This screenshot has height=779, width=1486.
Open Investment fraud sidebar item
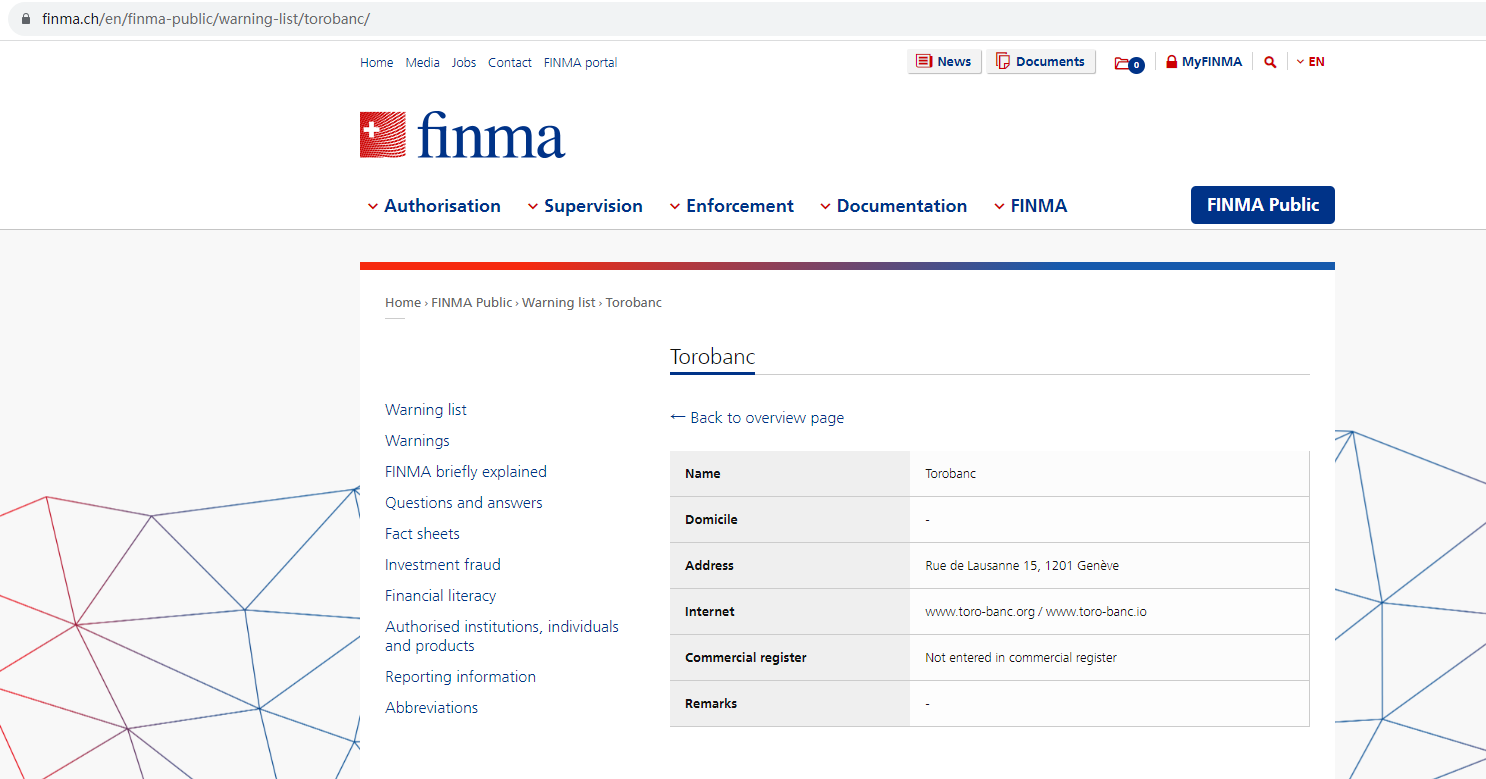tap(443, 565)
